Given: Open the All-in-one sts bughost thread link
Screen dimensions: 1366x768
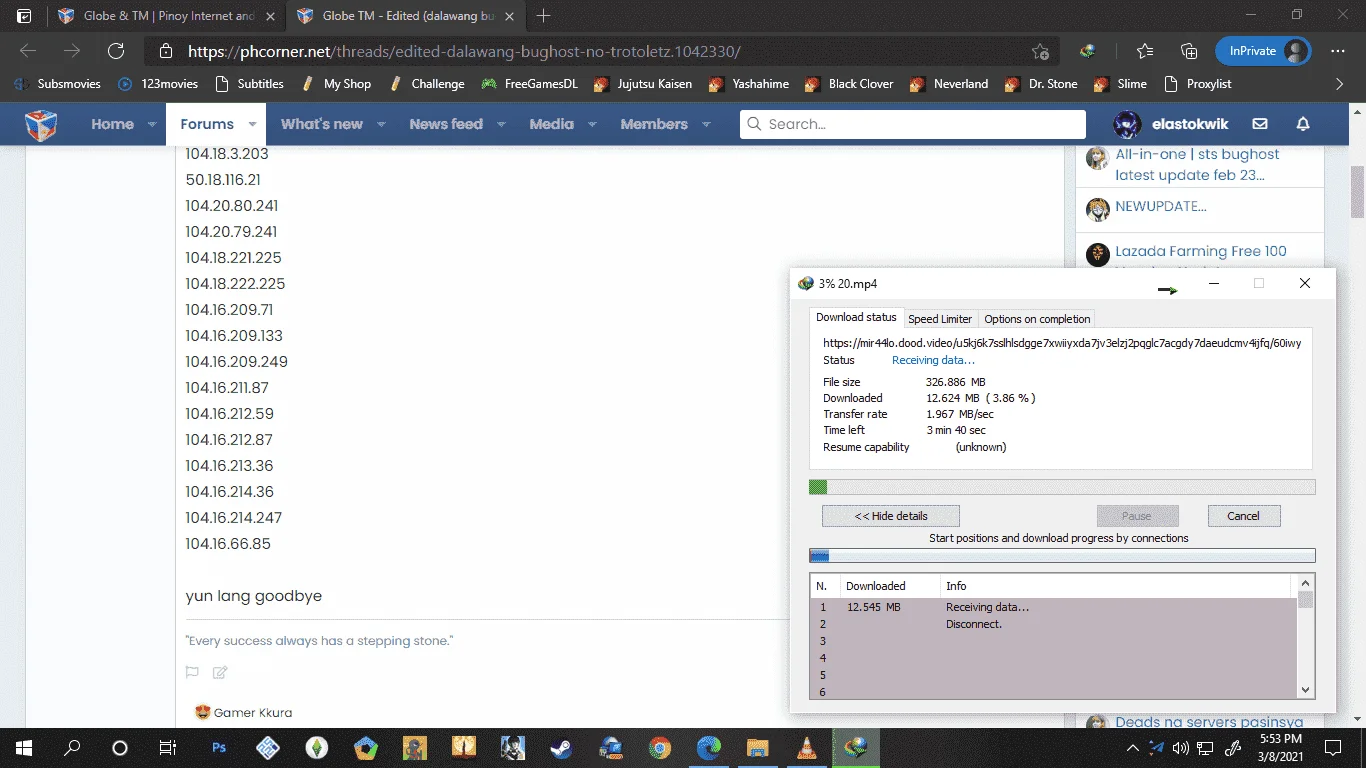Looking at the screenshot, I should (x=1197, y=164).
